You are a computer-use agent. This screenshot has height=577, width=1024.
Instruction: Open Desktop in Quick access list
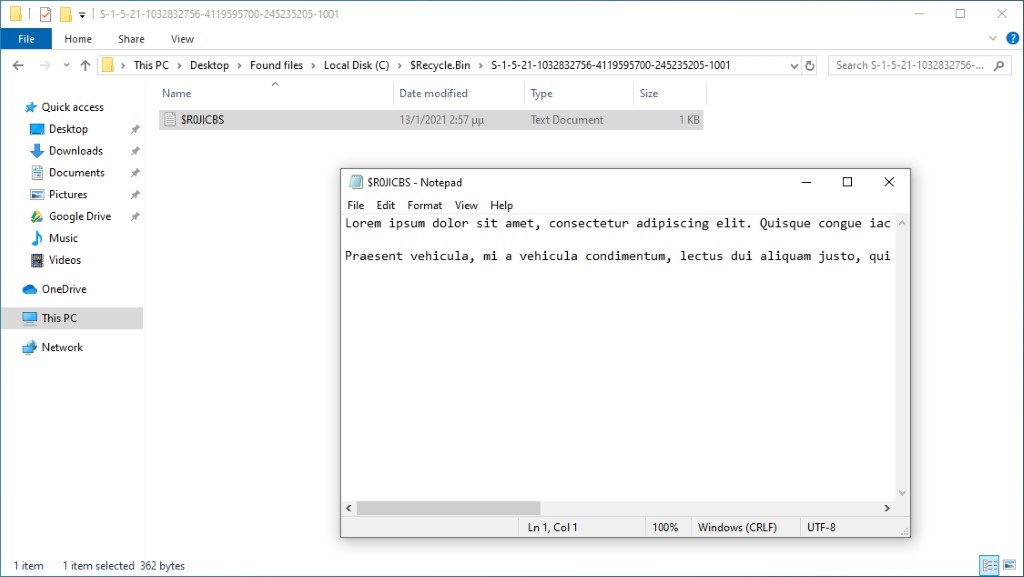pos(68,129)
